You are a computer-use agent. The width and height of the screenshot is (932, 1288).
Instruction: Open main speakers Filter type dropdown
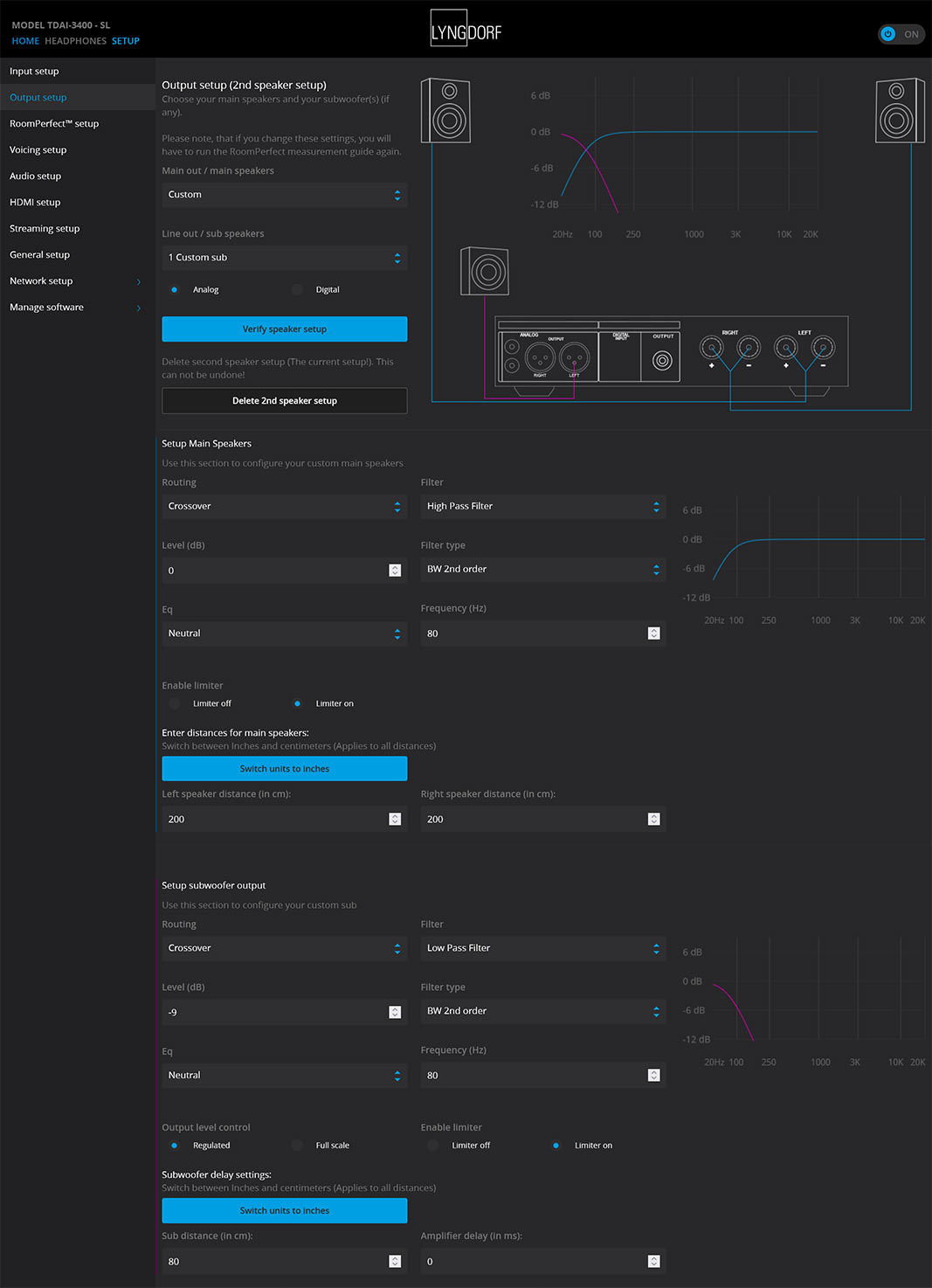click(x=543, y=570)
